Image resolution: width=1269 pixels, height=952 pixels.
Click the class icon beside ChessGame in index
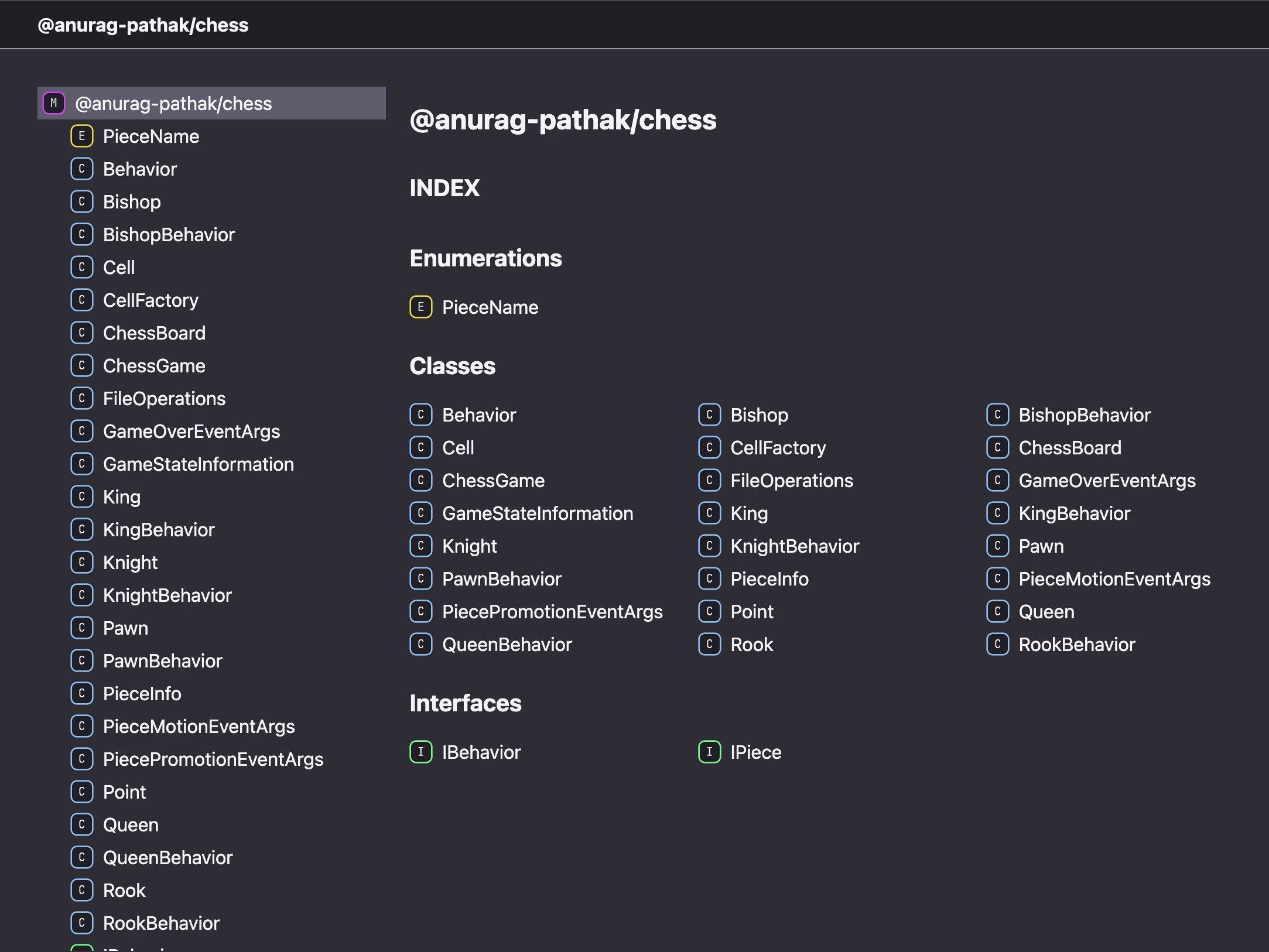[420, 481]
